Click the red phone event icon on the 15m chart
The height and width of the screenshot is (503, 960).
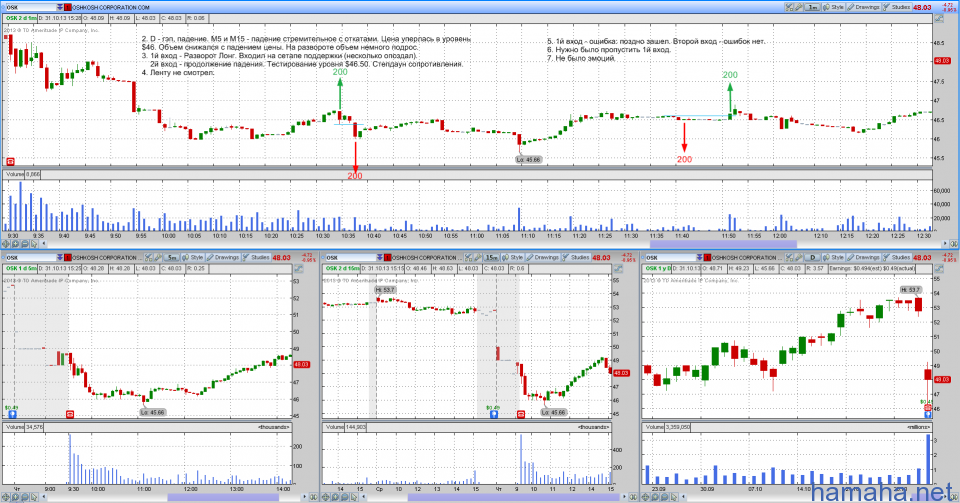pyautogui.click(x=521, y=414)
